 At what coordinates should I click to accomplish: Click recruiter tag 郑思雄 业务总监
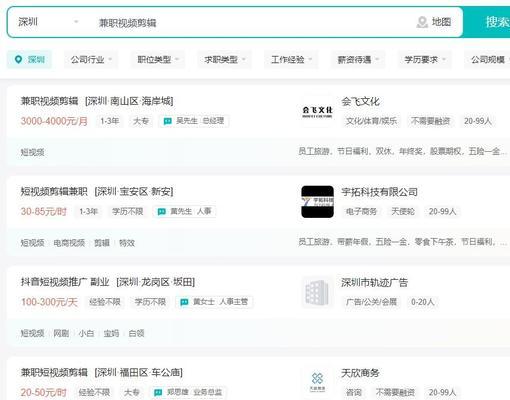tap(188, 392)
